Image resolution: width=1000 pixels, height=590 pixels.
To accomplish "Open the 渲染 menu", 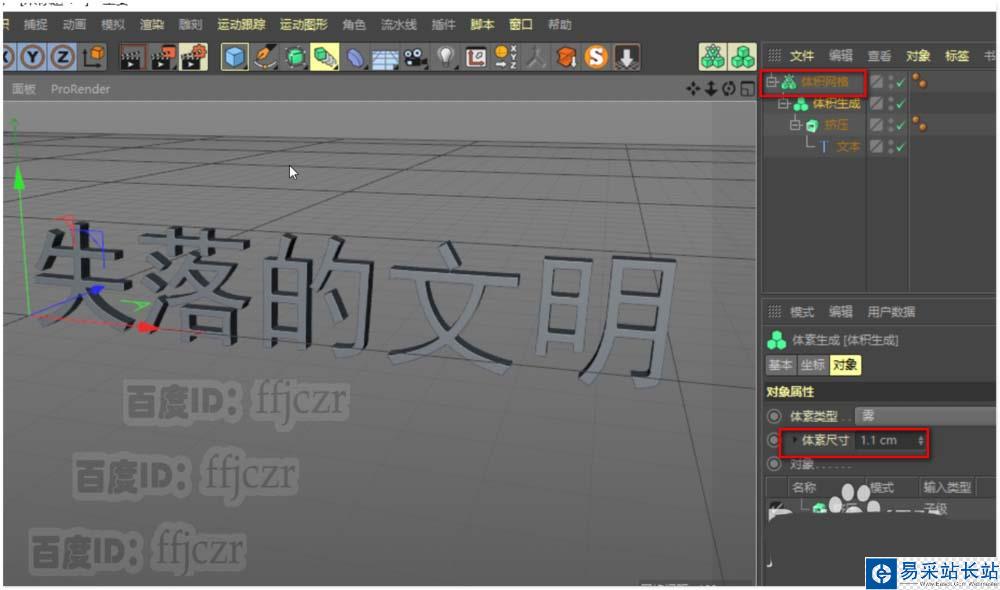I will [152, 24].
